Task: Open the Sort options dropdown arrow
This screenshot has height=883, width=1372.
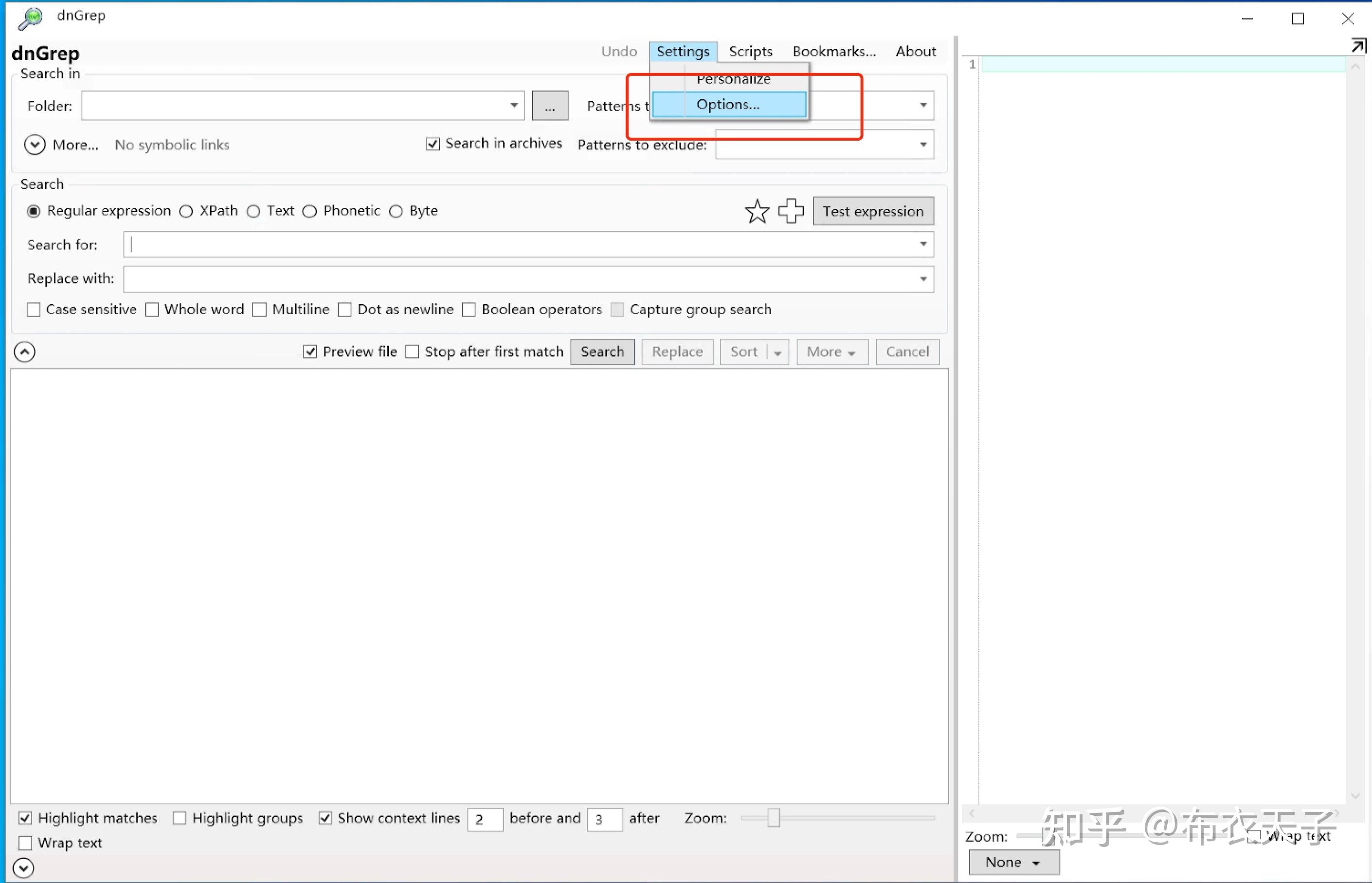Action: click(x=776, y=351)
